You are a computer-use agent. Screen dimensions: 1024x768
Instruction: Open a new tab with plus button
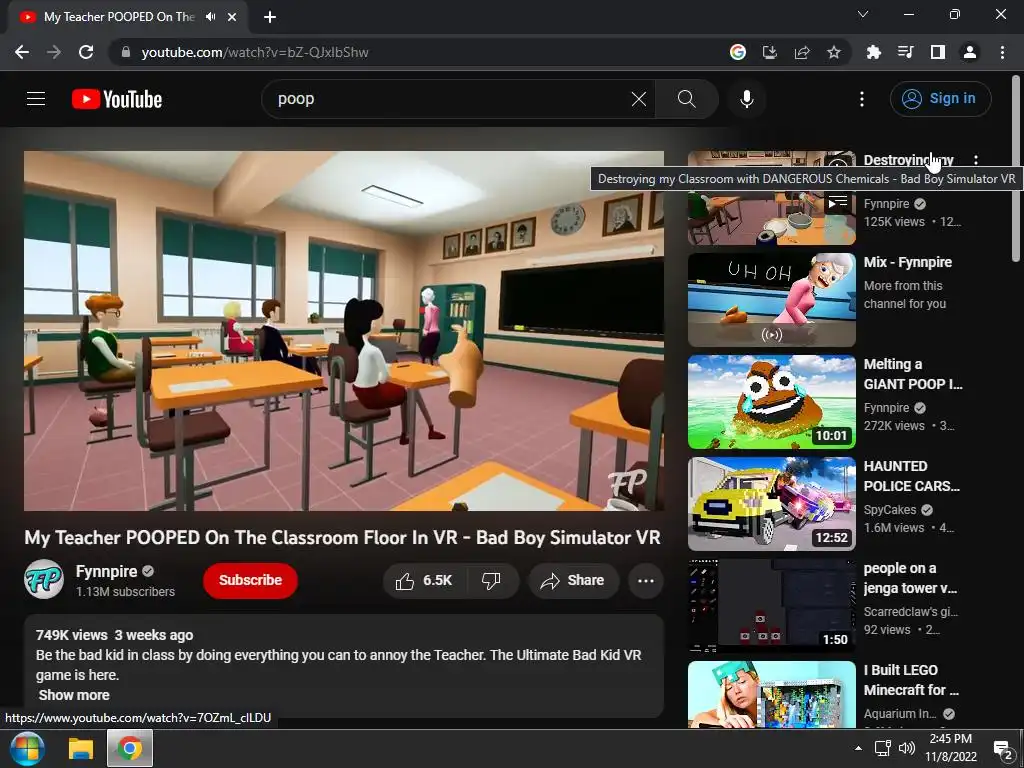[x=270, y=17]
